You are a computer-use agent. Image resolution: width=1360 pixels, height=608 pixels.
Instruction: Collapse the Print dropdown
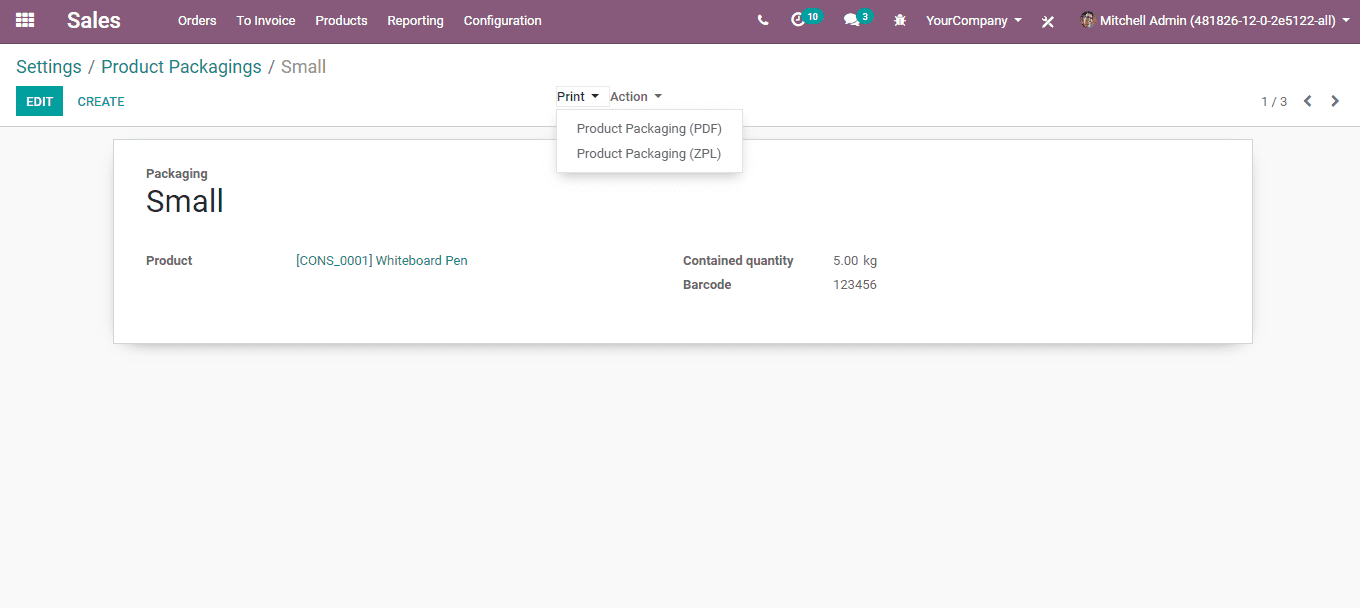click(x=578, y=97)
